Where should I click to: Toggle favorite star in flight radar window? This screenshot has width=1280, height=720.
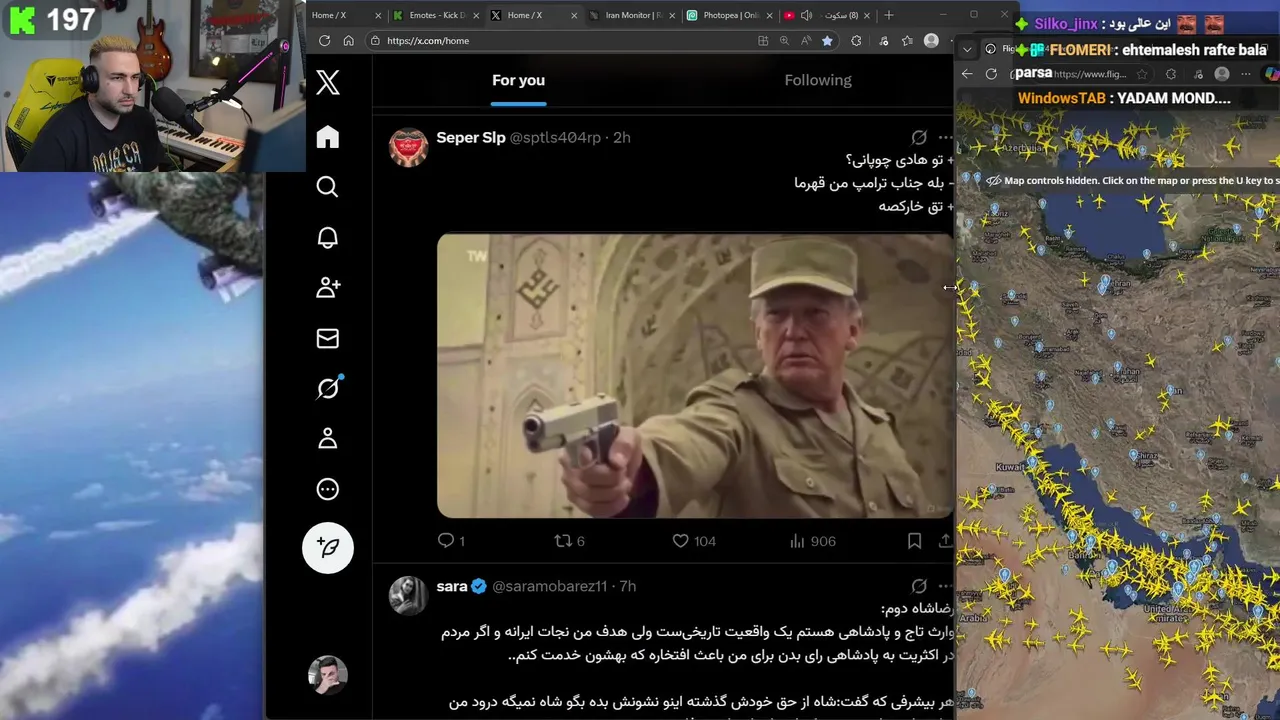tap(1142, 74)
